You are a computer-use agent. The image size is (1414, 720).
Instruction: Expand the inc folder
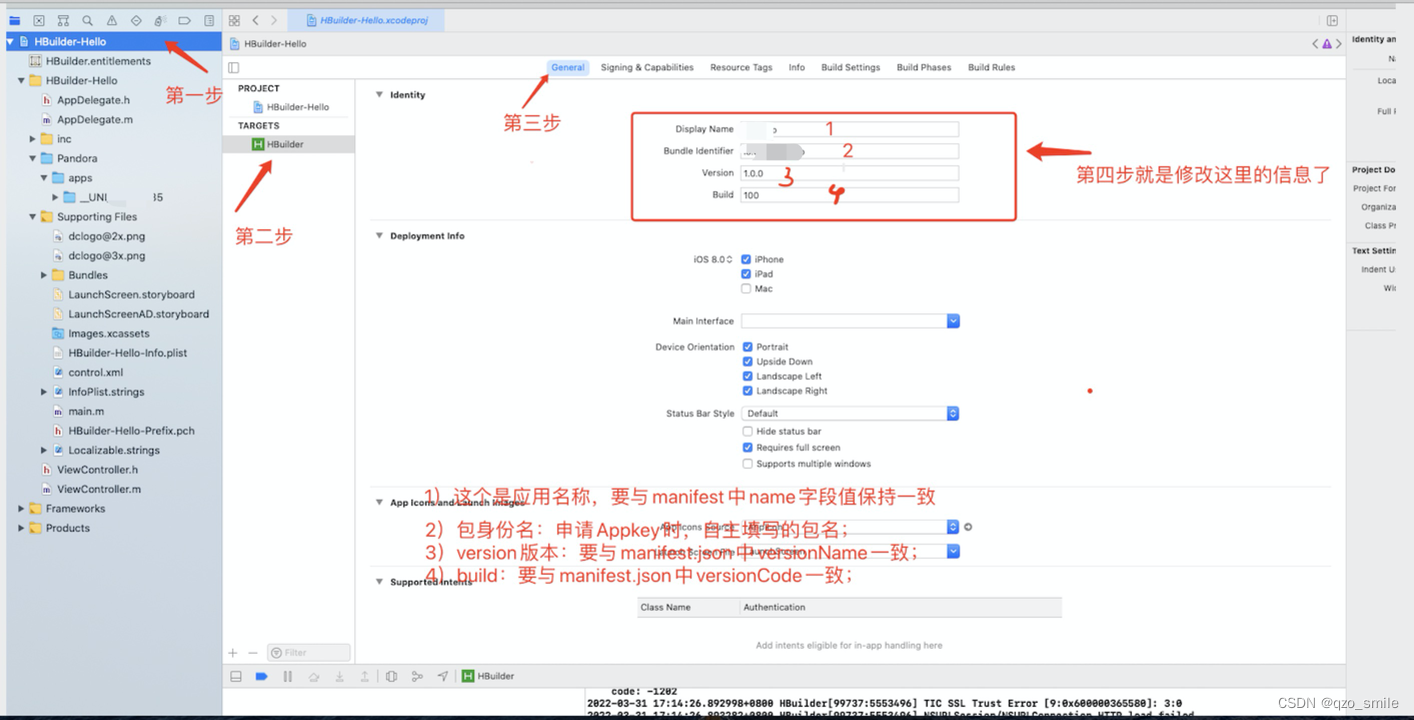32,139
